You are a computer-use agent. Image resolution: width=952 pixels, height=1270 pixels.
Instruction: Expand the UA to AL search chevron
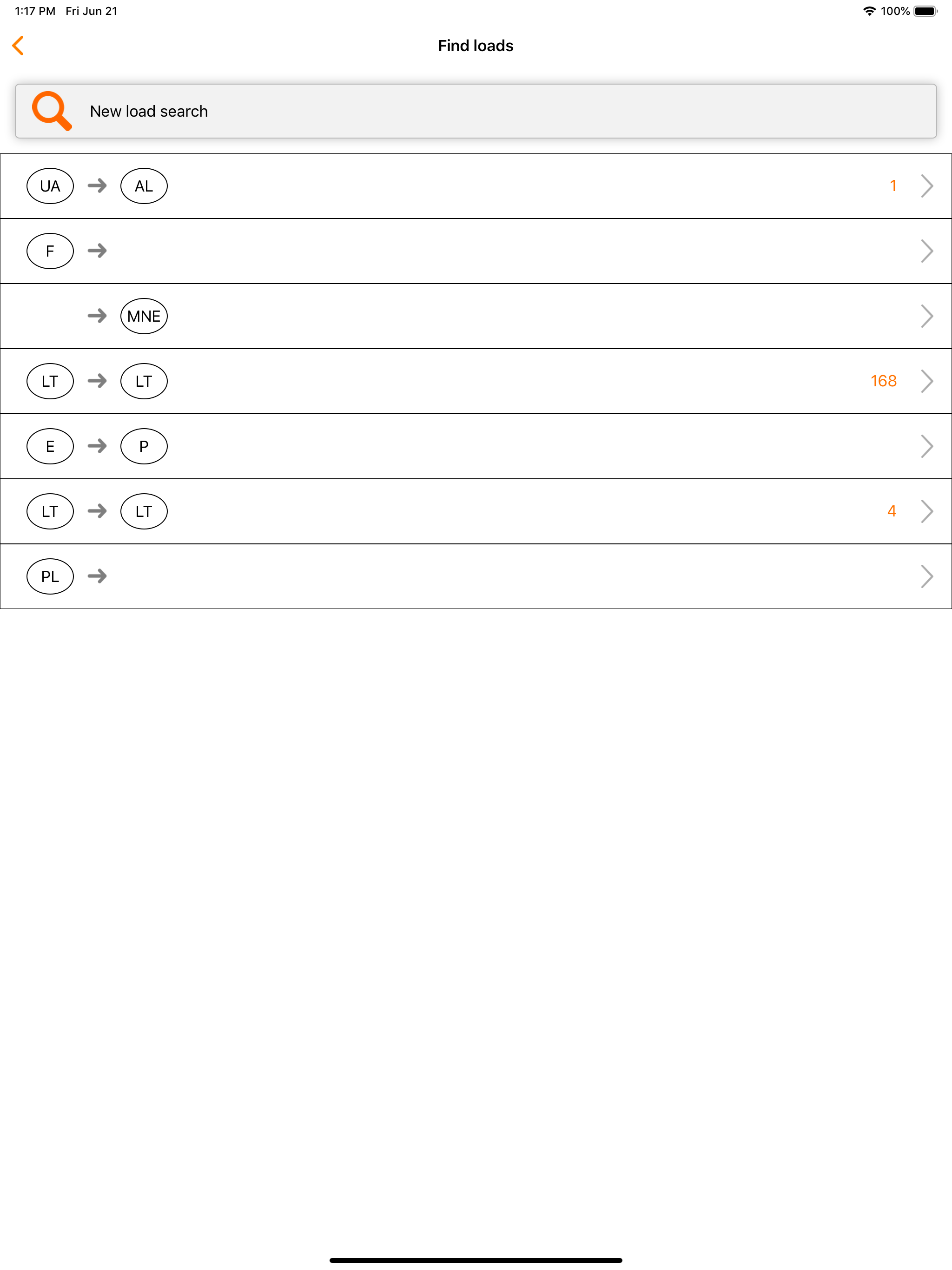[926, 186]
